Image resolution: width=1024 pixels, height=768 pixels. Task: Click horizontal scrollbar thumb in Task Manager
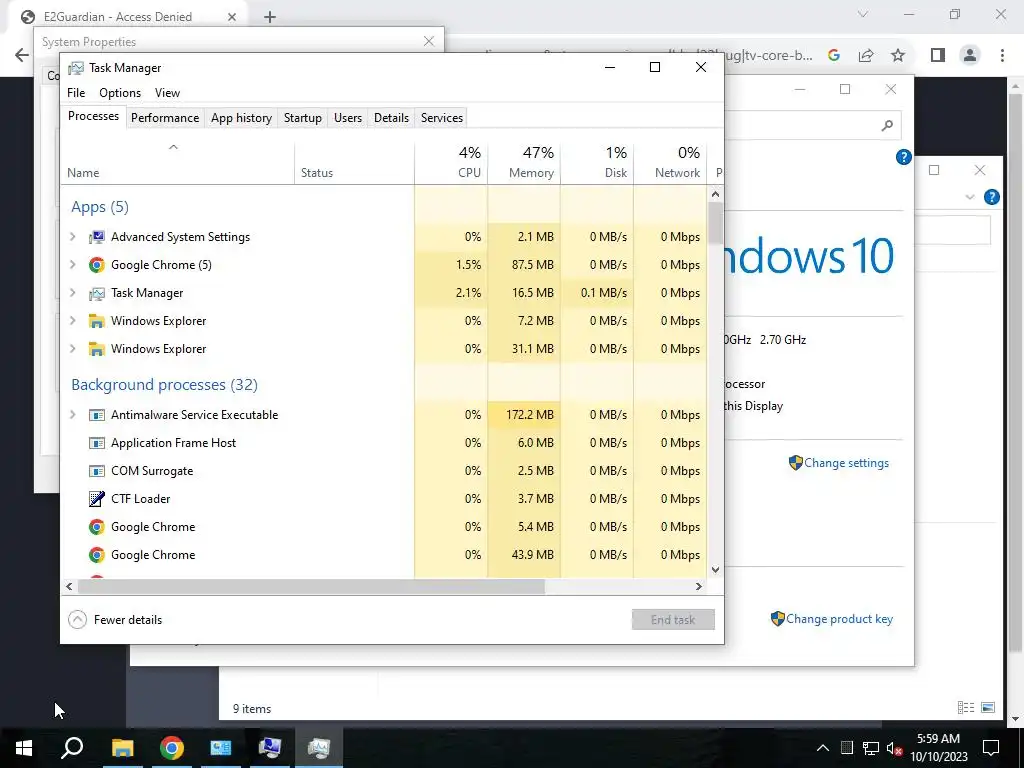click(x=311, y=586)
